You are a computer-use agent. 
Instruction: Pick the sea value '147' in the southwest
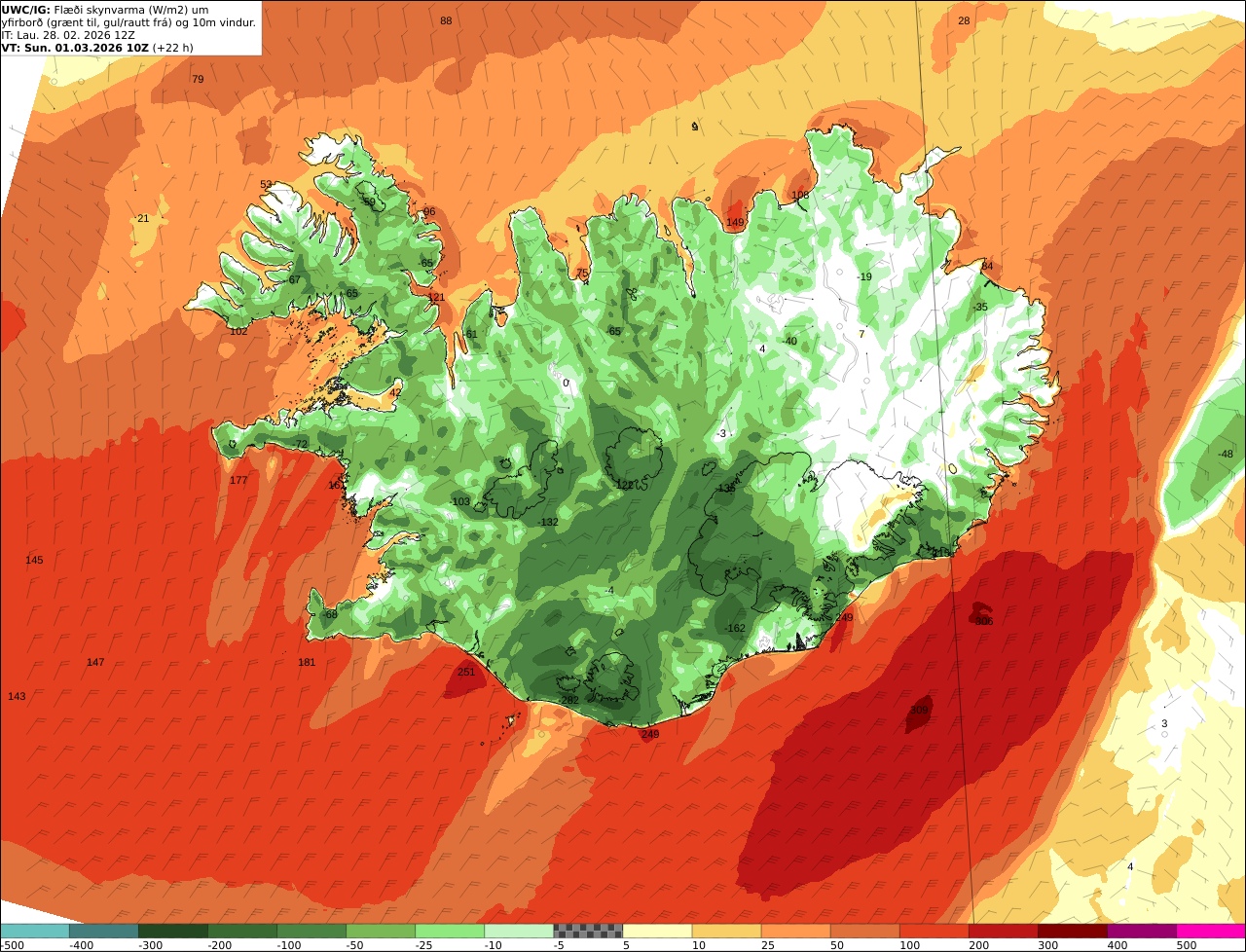pos(94,663)
